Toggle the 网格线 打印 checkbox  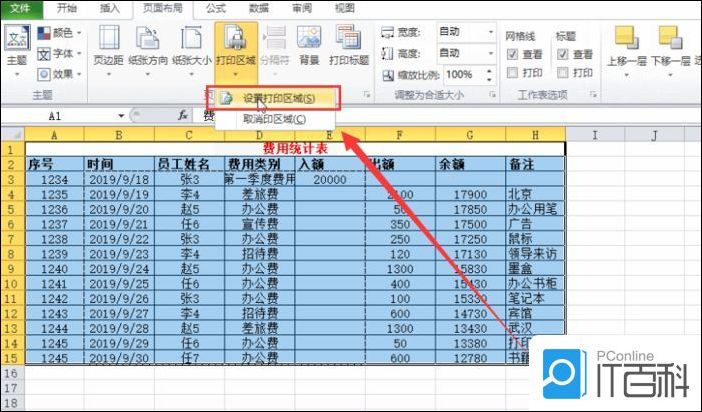(x=513, y=73)
